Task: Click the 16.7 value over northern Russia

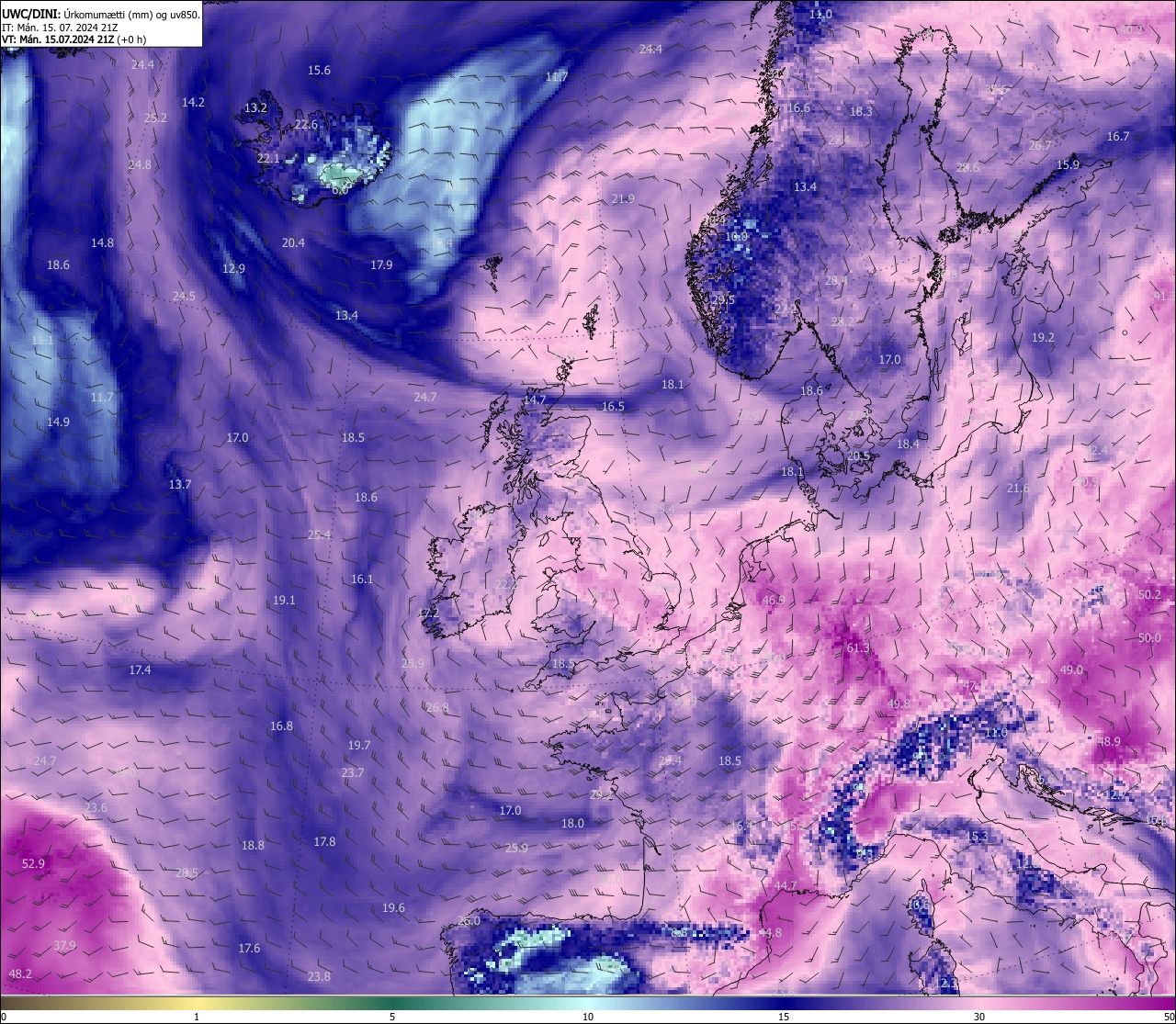Action: coord(1118,137)
